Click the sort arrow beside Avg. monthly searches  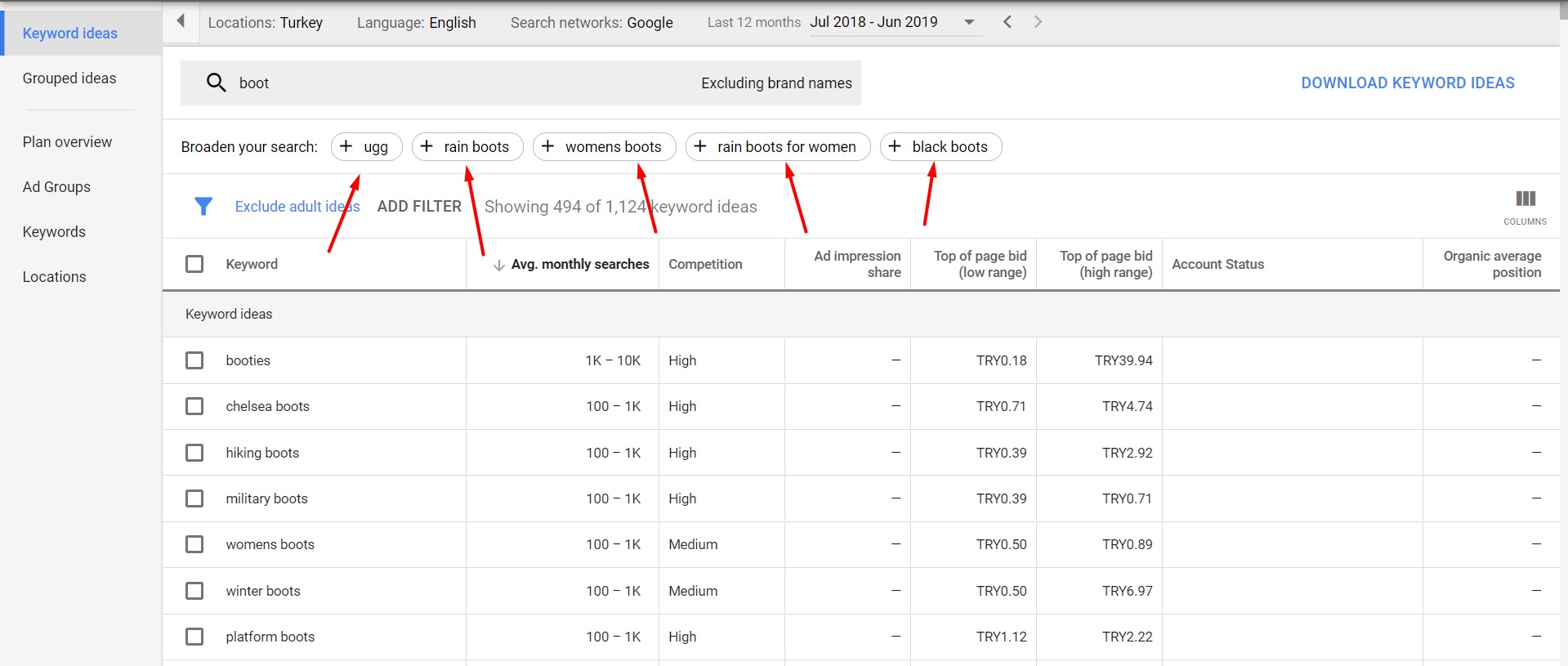click(x=498, y=265)
